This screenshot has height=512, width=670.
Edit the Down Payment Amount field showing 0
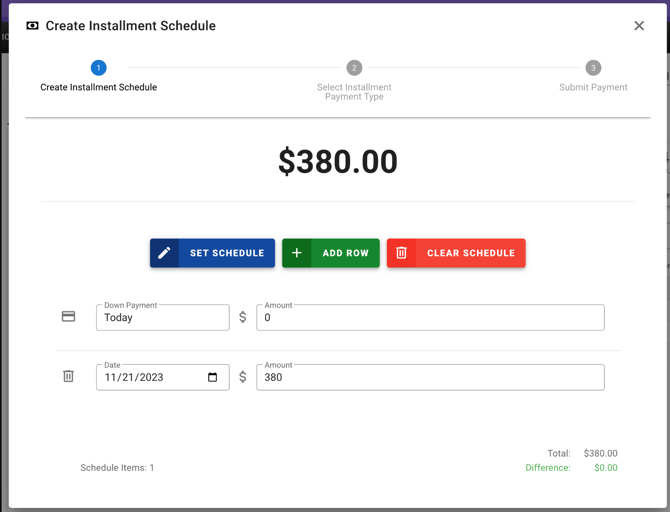click(430, 318)
